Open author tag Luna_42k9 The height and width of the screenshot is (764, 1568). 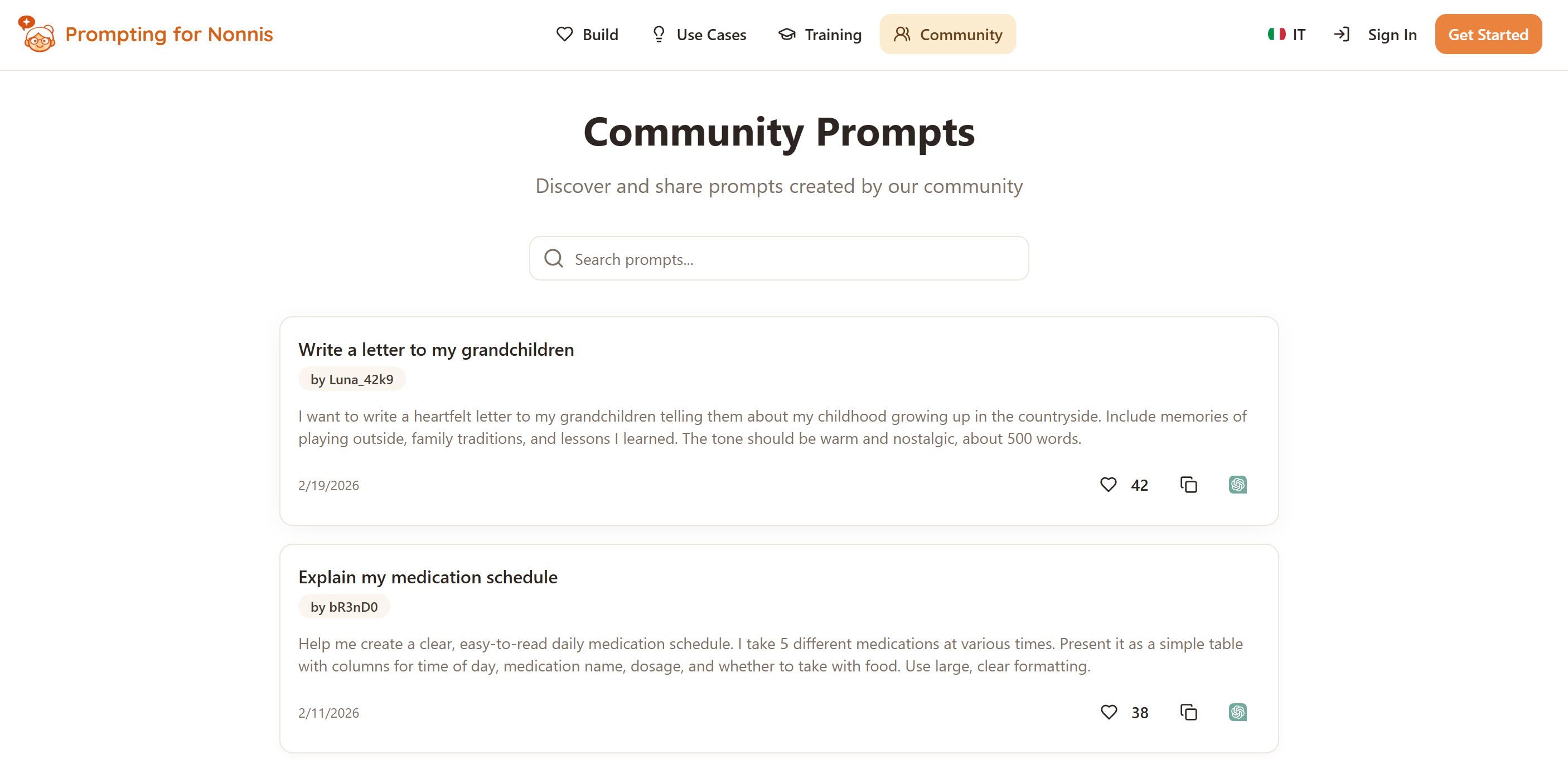[x=351, y=379]
